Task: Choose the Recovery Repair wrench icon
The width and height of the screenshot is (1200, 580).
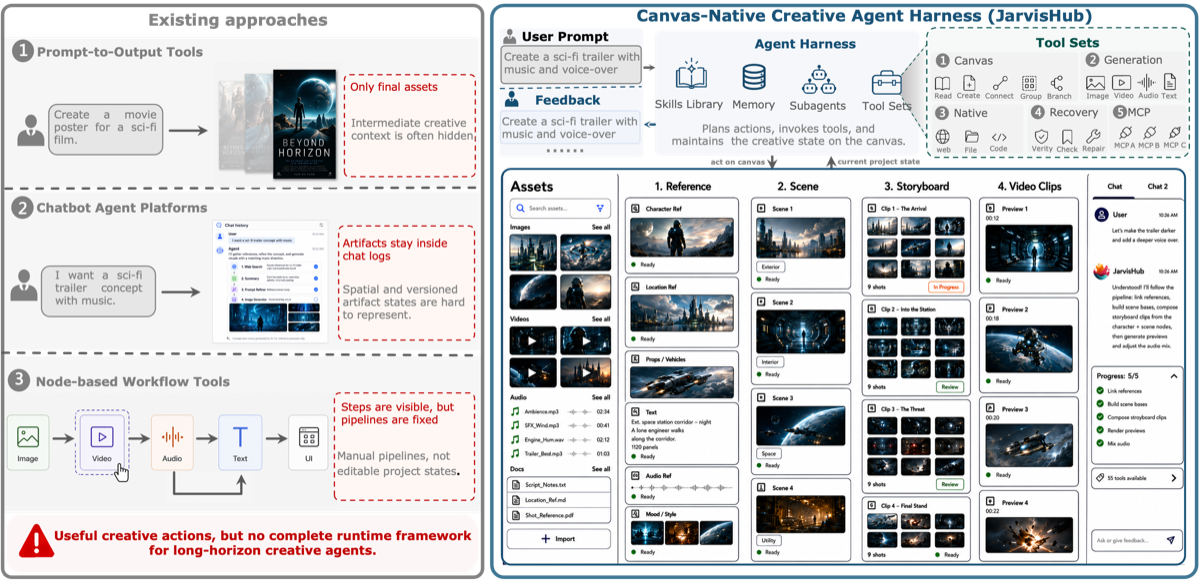Action: (x=1093, y=136)
